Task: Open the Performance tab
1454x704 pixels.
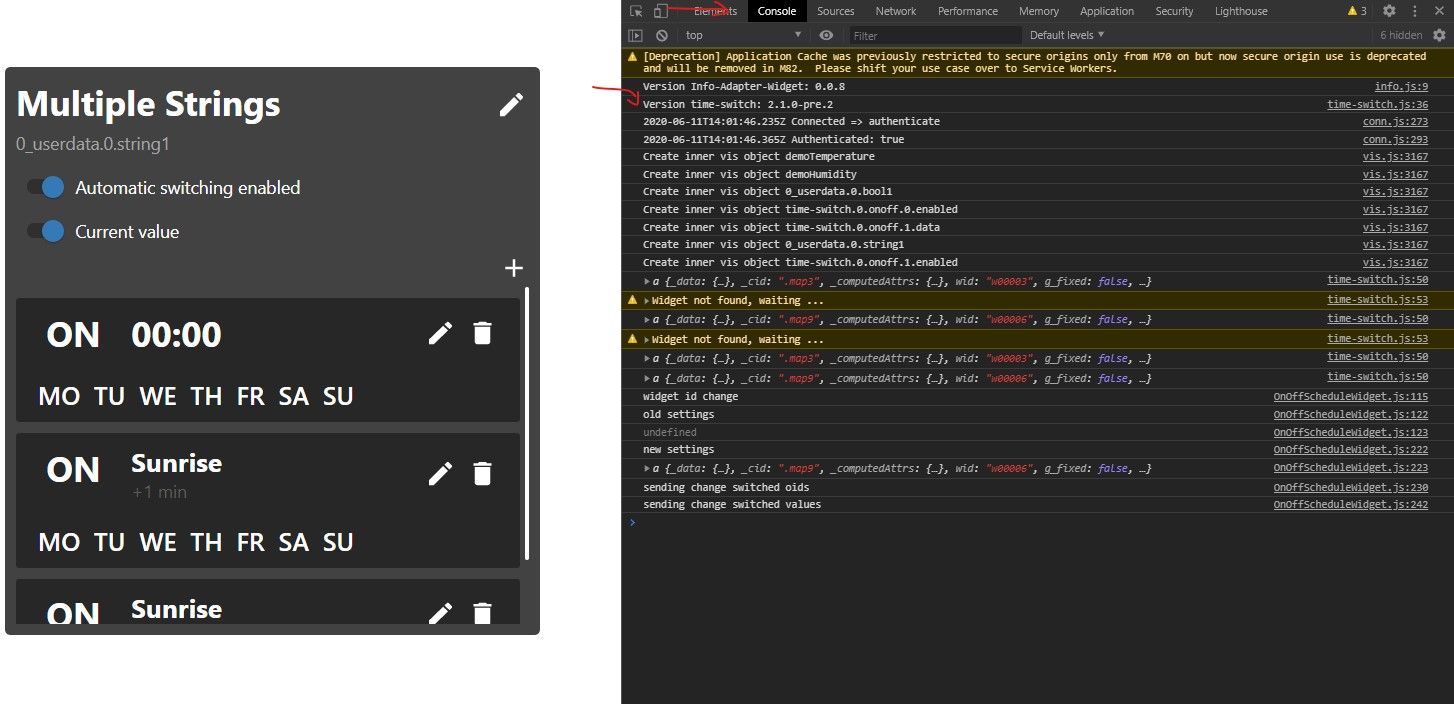Action: [968, 11]
